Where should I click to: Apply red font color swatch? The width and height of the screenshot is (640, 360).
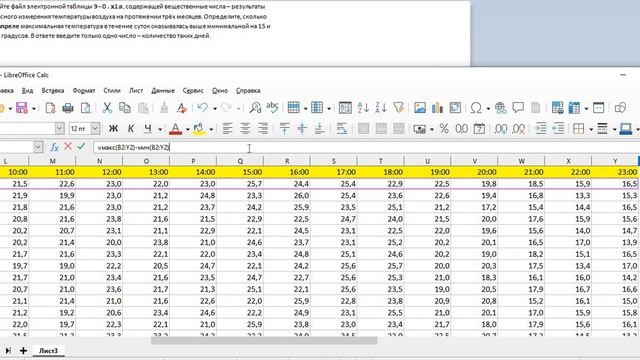(x=176, y=129)
